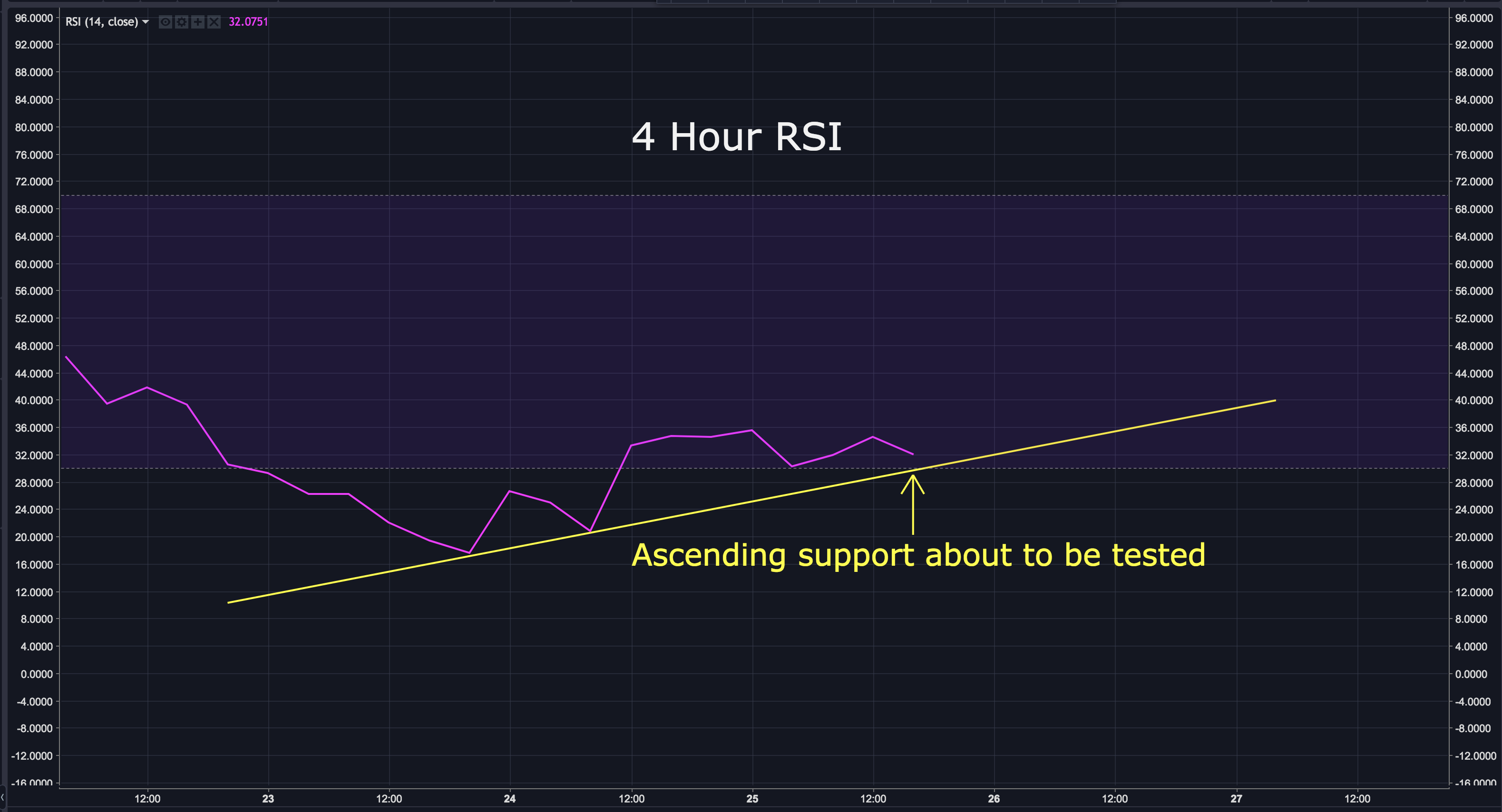Click the magenta 32.0751 RSI value

point(248,22)
